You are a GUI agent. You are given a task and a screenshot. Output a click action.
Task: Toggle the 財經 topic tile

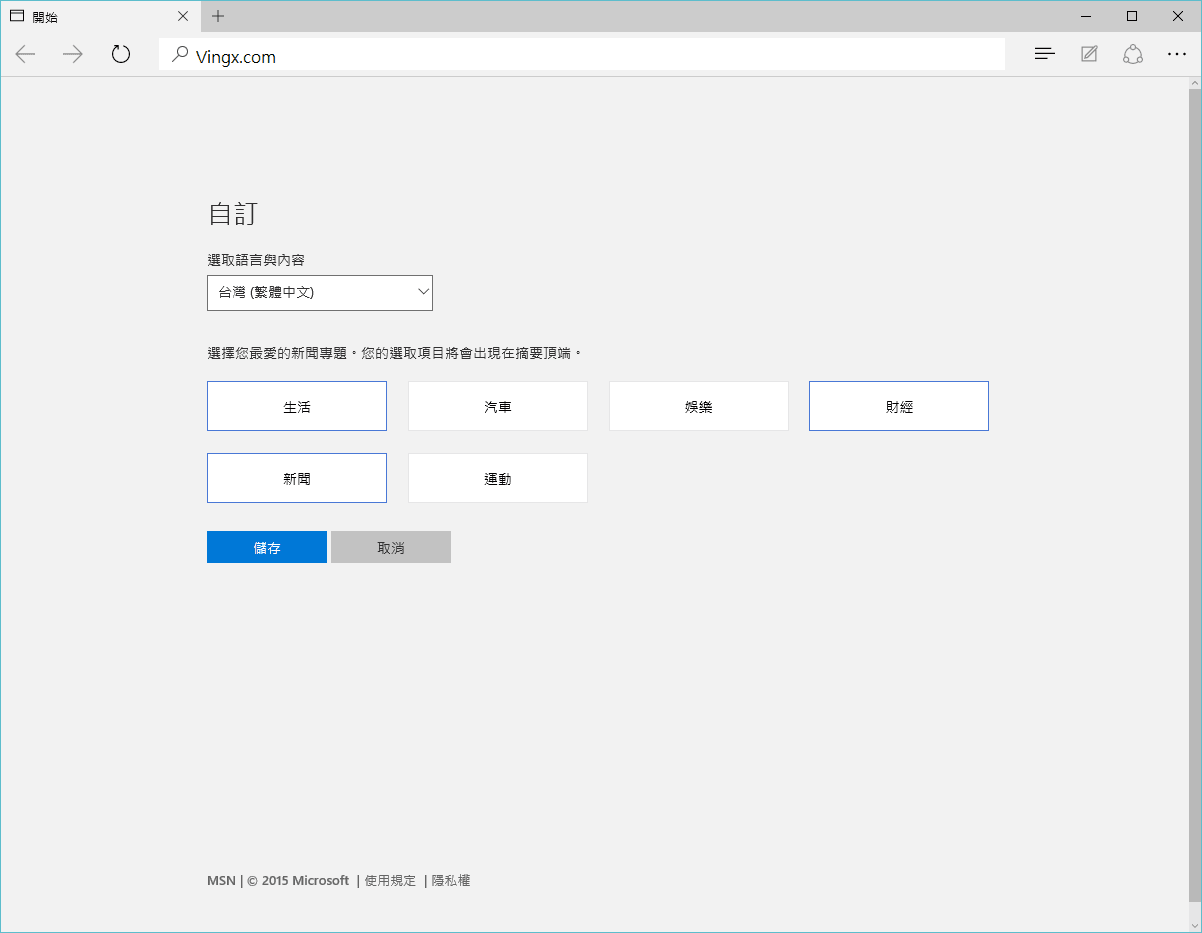click(899, 406)
